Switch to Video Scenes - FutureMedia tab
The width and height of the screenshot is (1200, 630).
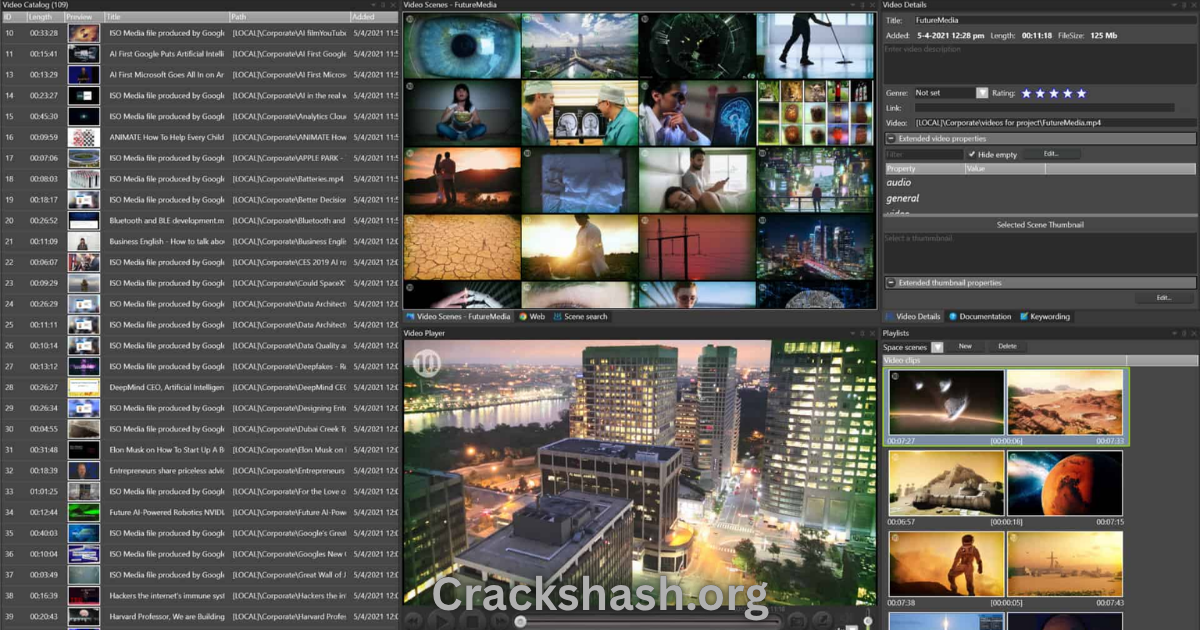[x=458, y=317]
